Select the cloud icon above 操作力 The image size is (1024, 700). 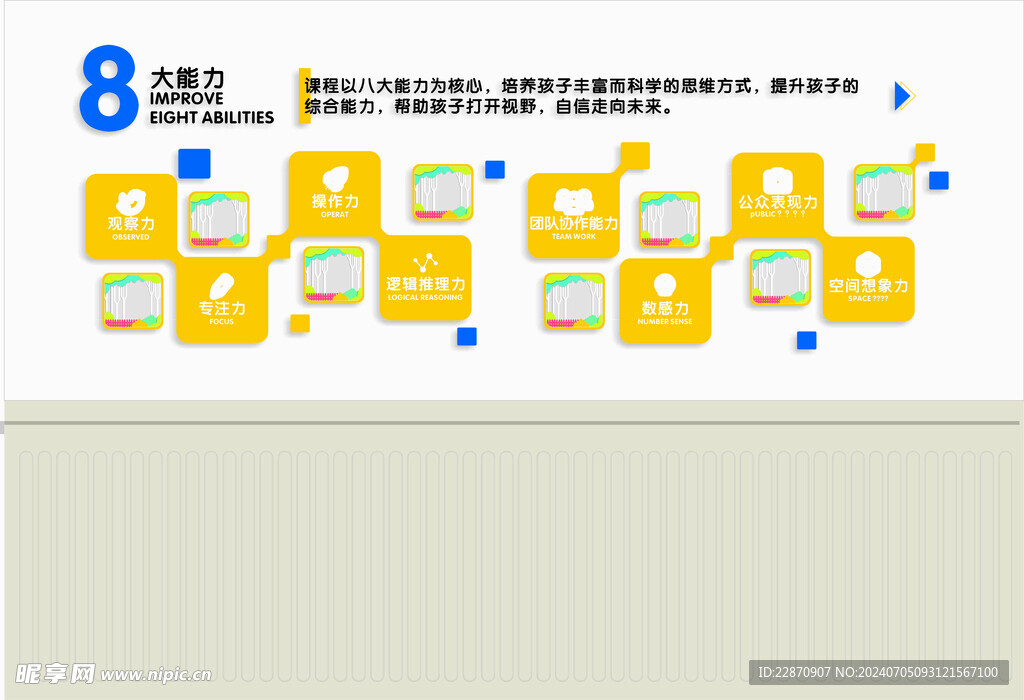pos(334,178)
